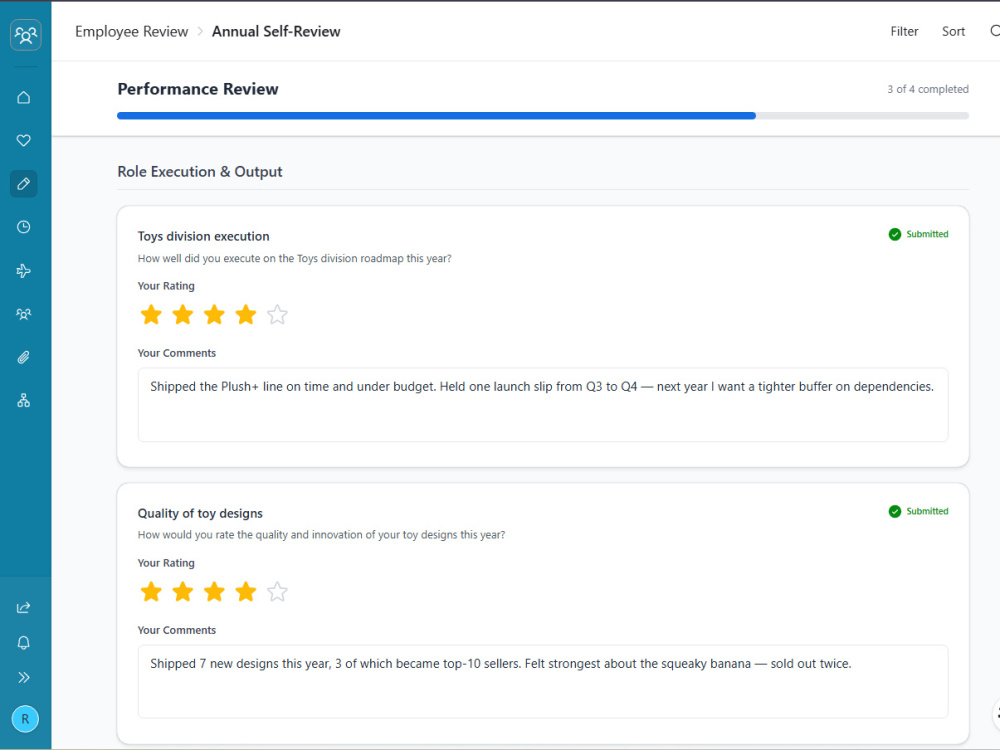
Task: Select the pencil edit icon in sidebar
Action: click(x=24, y=184)
